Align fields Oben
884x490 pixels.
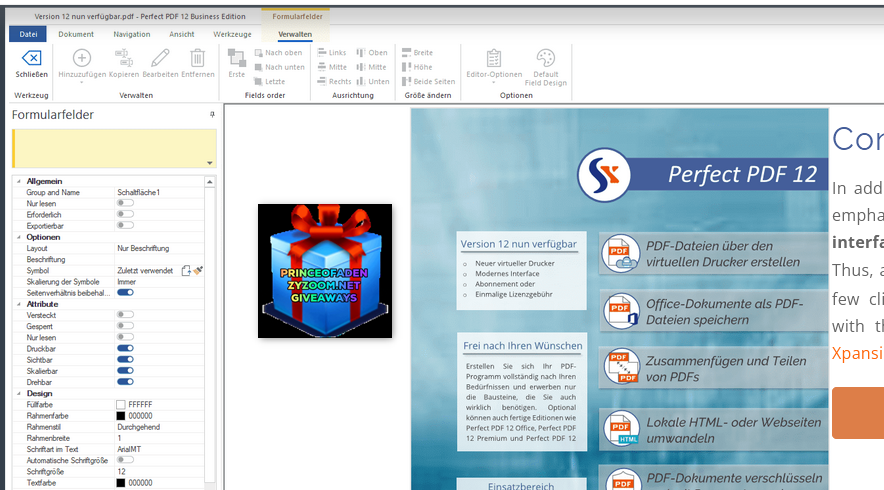pos(372,52)
